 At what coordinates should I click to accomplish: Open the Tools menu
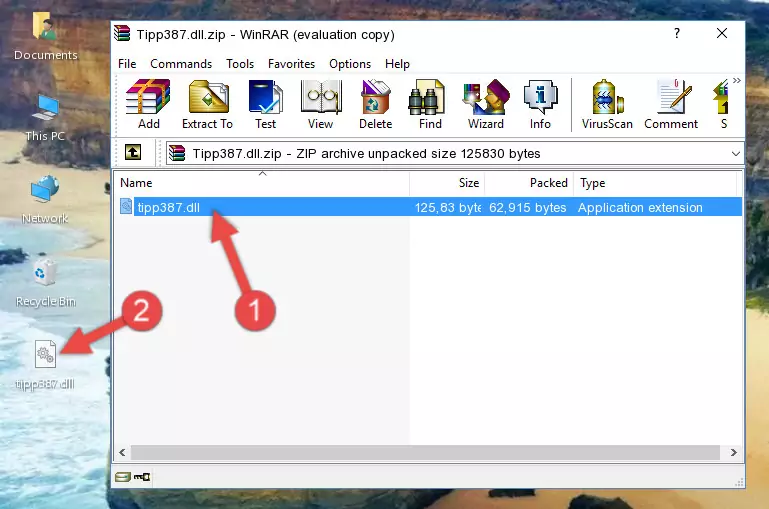240,64
